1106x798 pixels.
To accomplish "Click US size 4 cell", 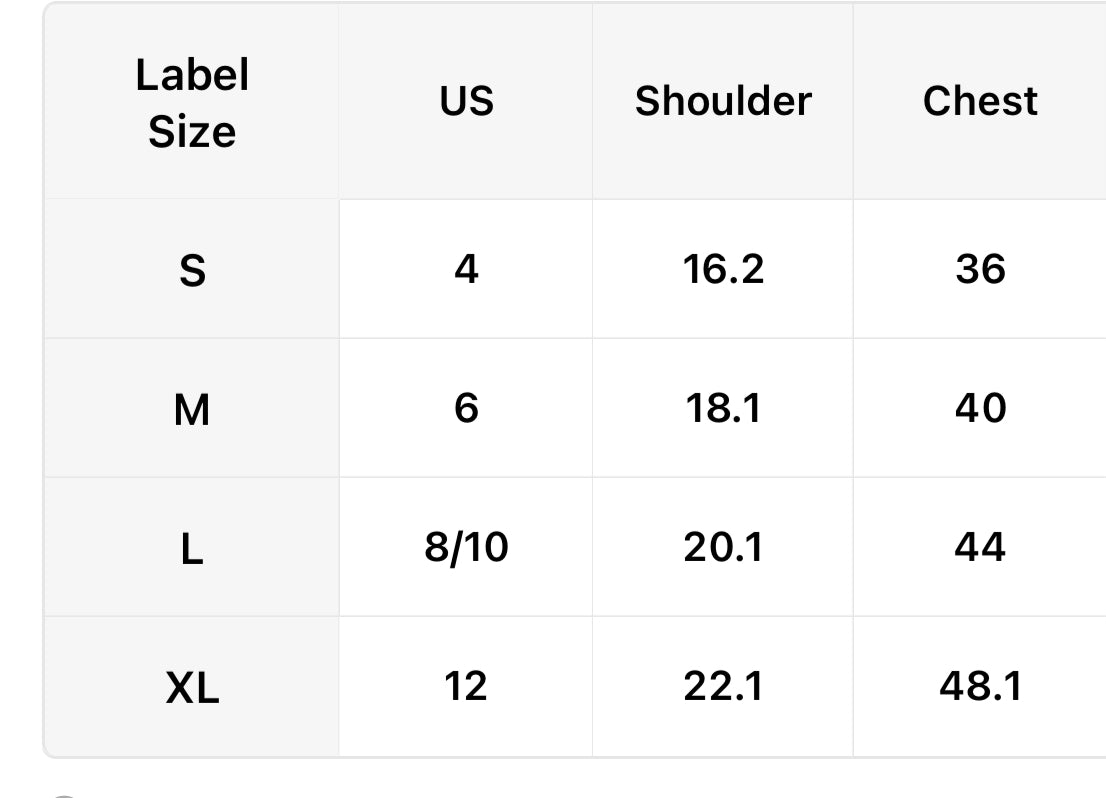I will coord(466,269).
